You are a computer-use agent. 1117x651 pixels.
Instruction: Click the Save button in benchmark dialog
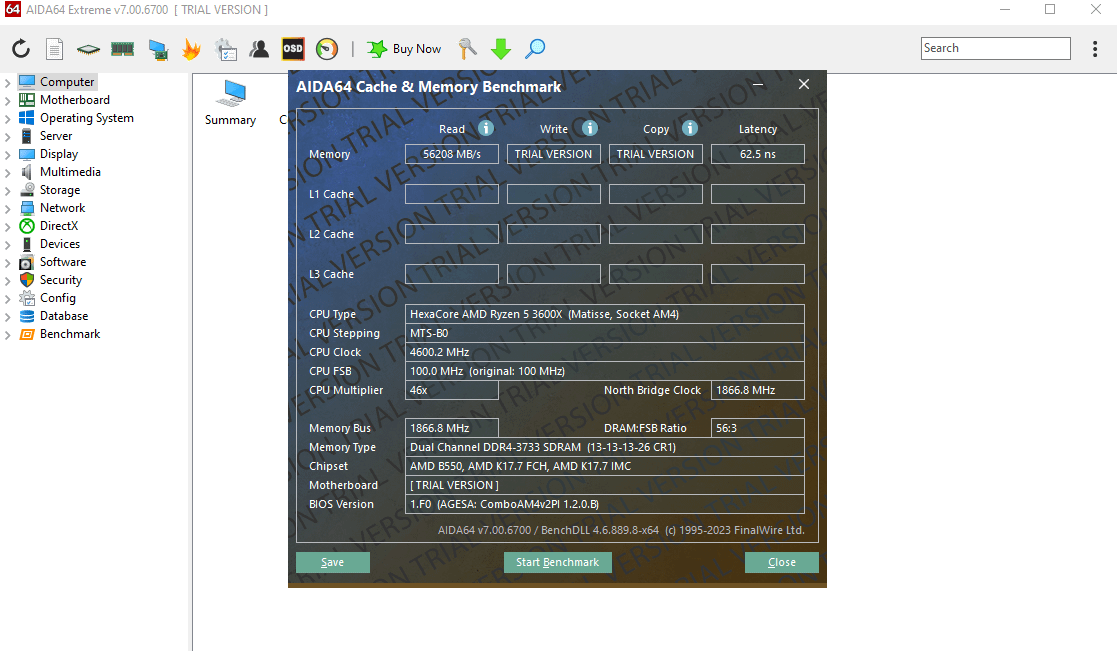[x=333, y=562]
